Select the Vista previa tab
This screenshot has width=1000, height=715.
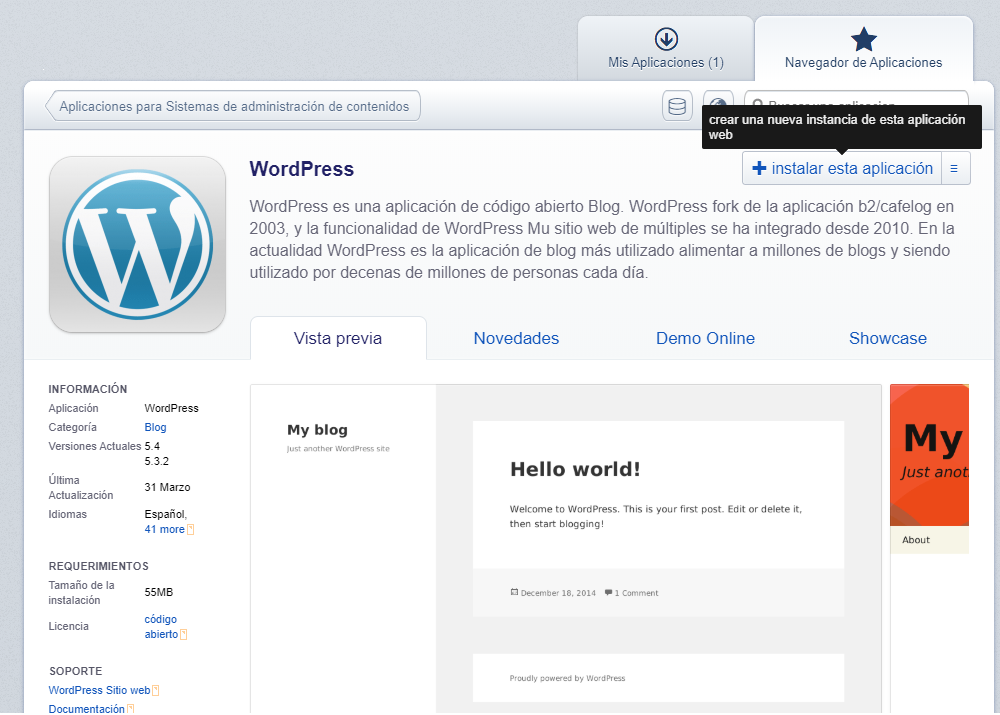pos(338,338)
